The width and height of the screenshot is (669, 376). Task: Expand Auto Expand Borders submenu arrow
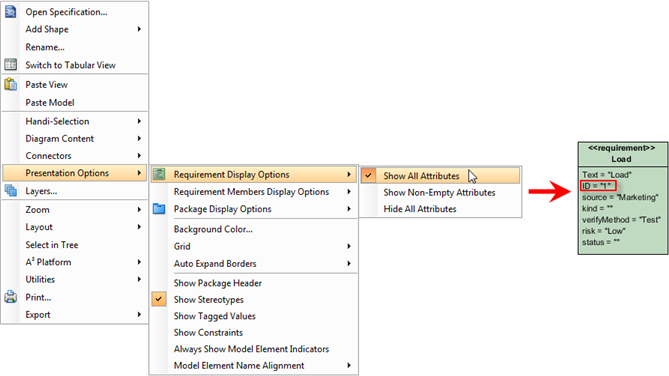349,264
